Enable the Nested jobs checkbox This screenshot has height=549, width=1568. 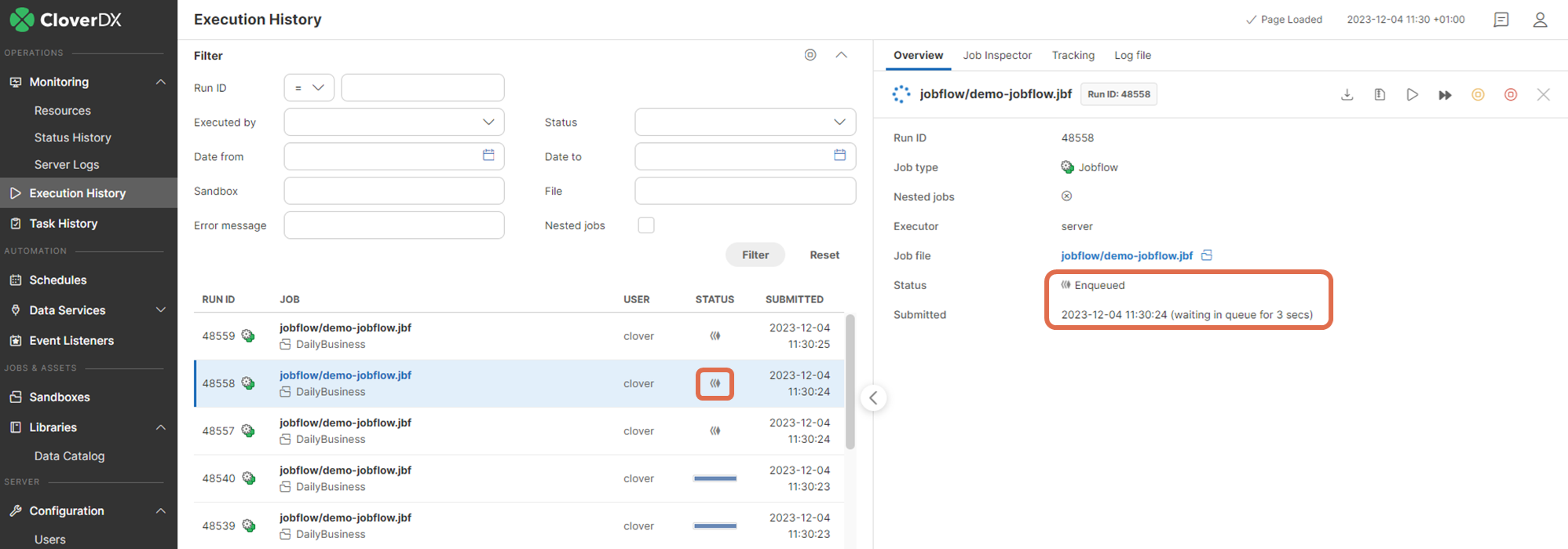pyautogui.click(x=646, y=225)
